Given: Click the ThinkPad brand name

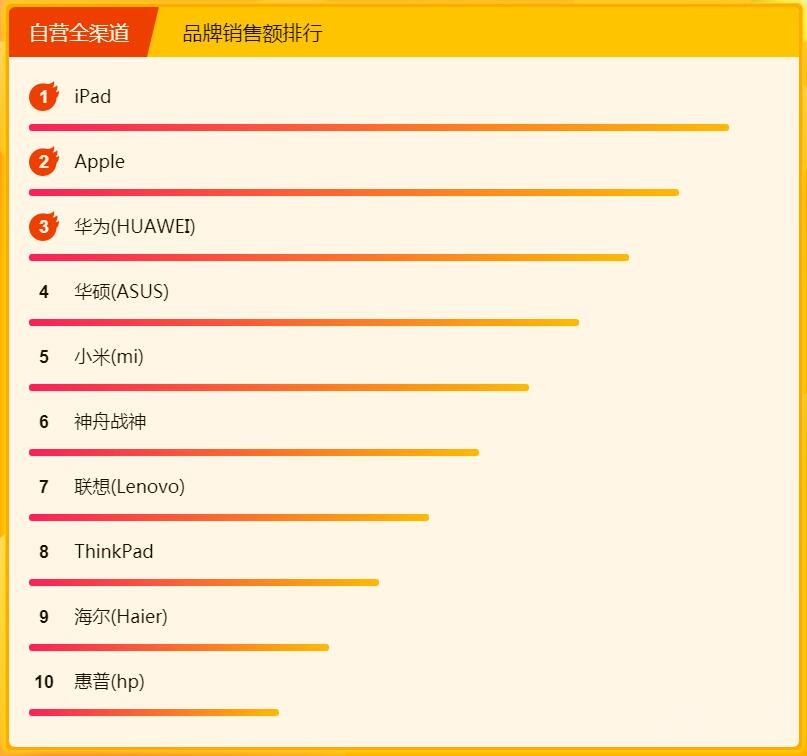Looking at the screenshot, I should click(114, 552).
